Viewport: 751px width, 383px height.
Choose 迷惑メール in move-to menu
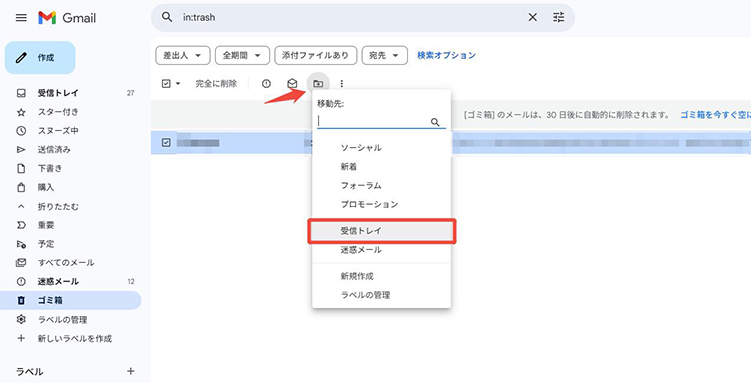pyautogui.click(x=381, y=249)
